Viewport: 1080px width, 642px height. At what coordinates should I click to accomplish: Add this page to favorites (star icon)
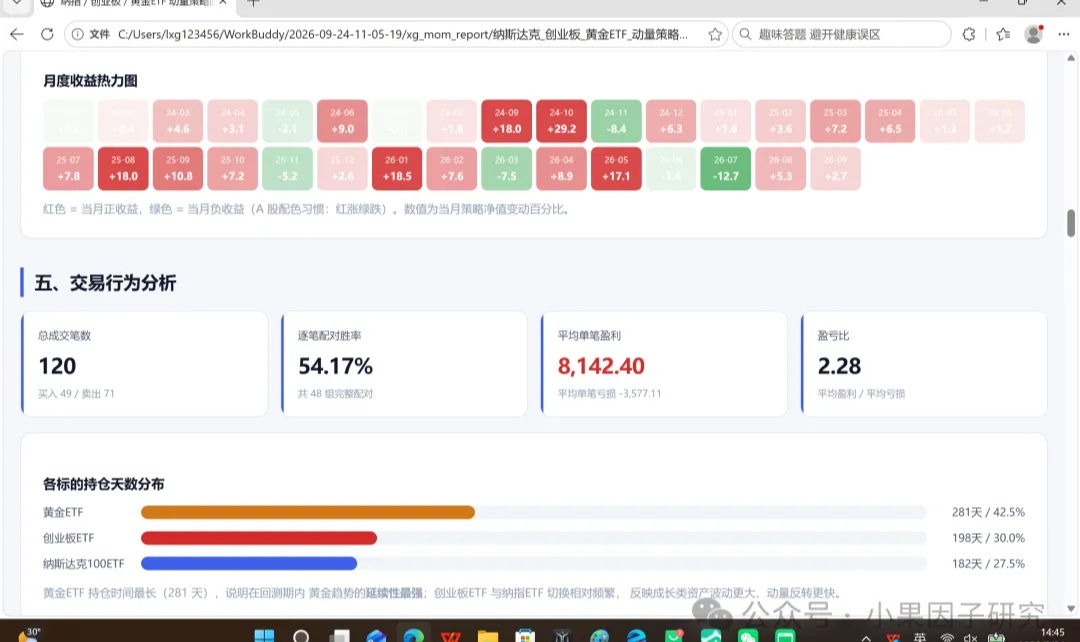(715, 34)
